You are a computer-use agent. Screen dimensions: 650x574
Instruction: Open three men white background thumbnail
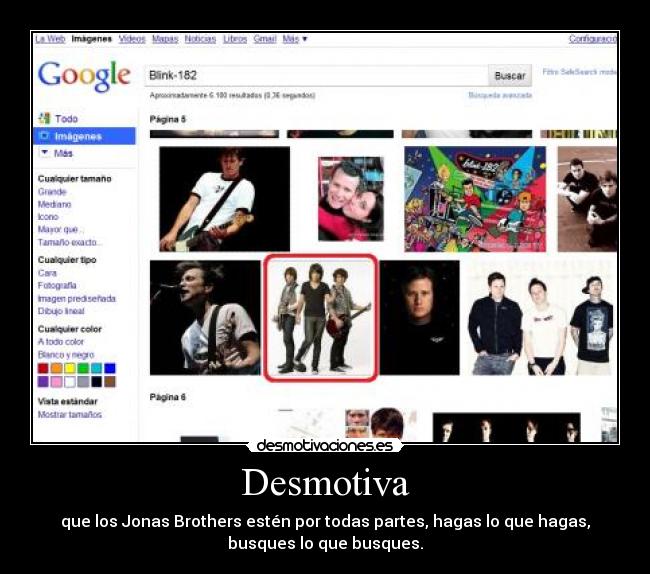[x=540, y=317]
